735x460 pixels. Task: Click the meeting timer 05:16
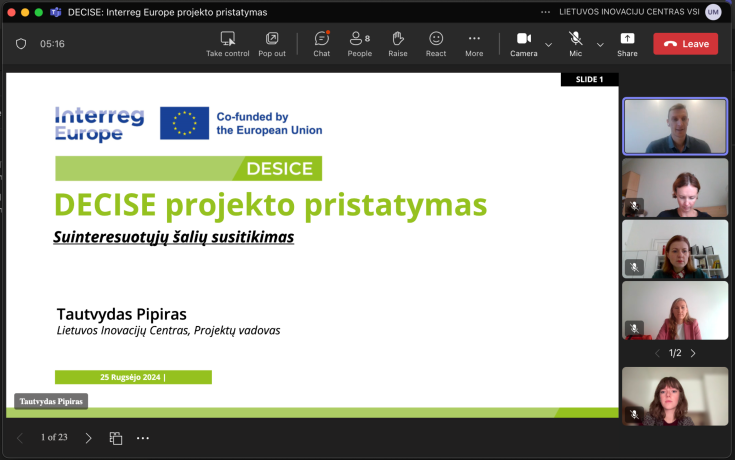(x=52, y=44)
